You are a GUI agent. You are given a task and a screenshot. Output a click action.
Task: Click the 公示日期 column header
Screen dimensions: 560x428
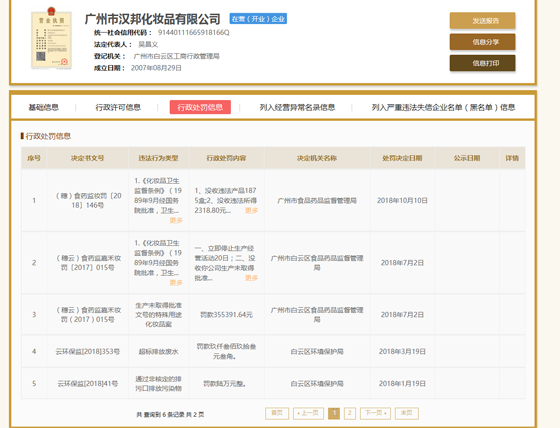point(467,158)
